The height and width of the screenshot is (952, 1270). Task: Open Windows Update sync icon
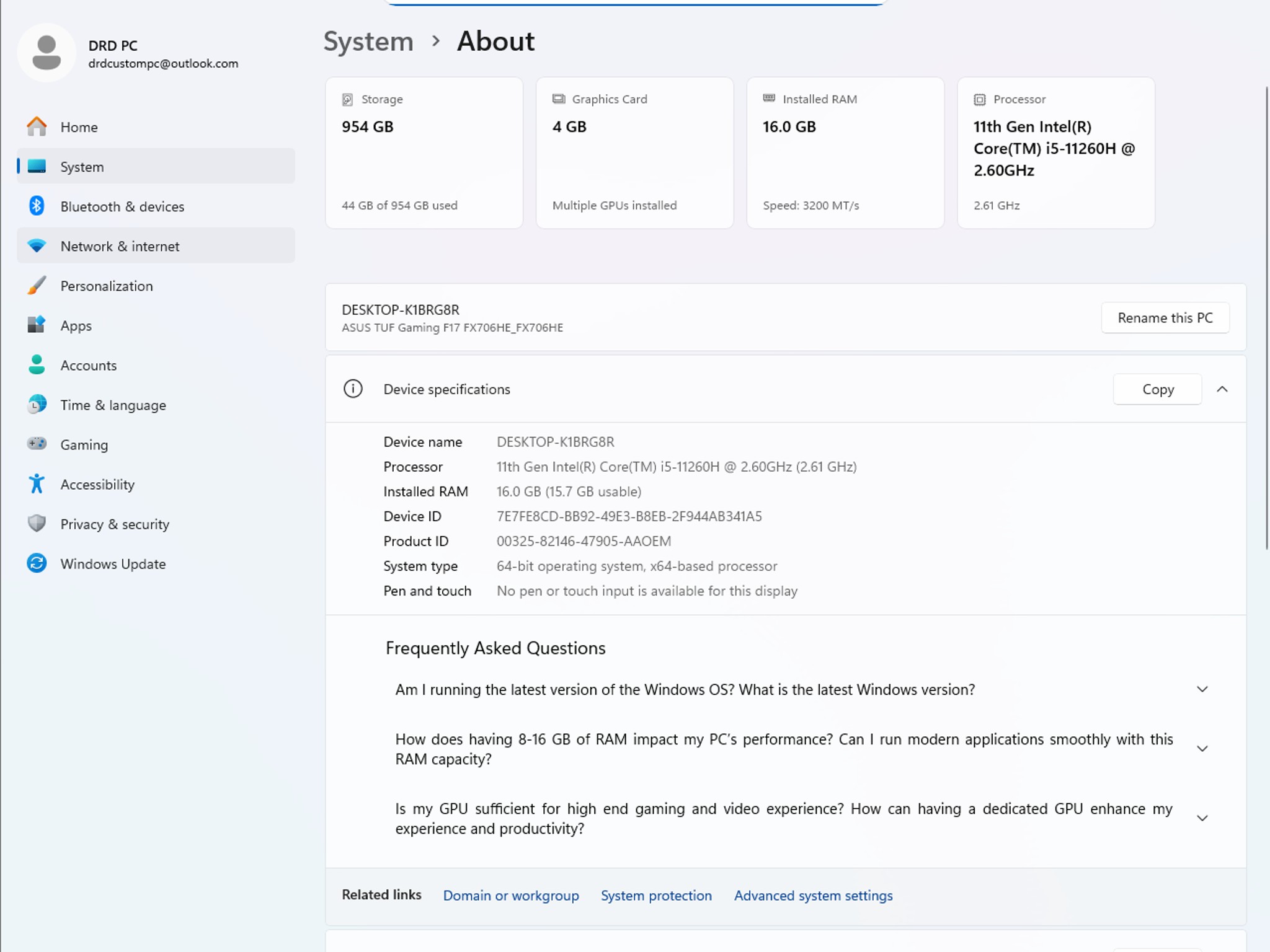click(37, 563)
